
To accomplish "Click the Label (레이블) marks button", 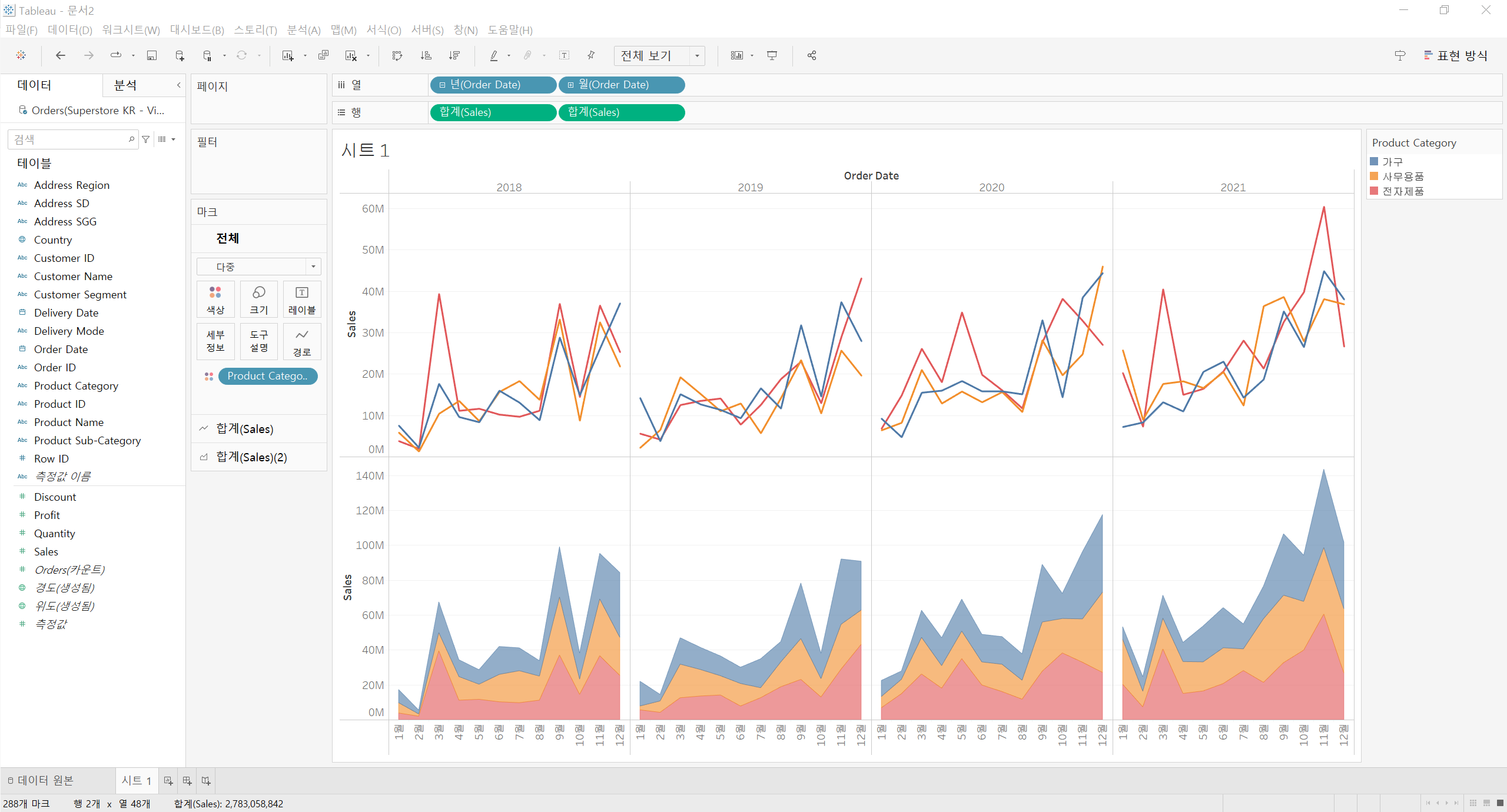I will (301, 299).
